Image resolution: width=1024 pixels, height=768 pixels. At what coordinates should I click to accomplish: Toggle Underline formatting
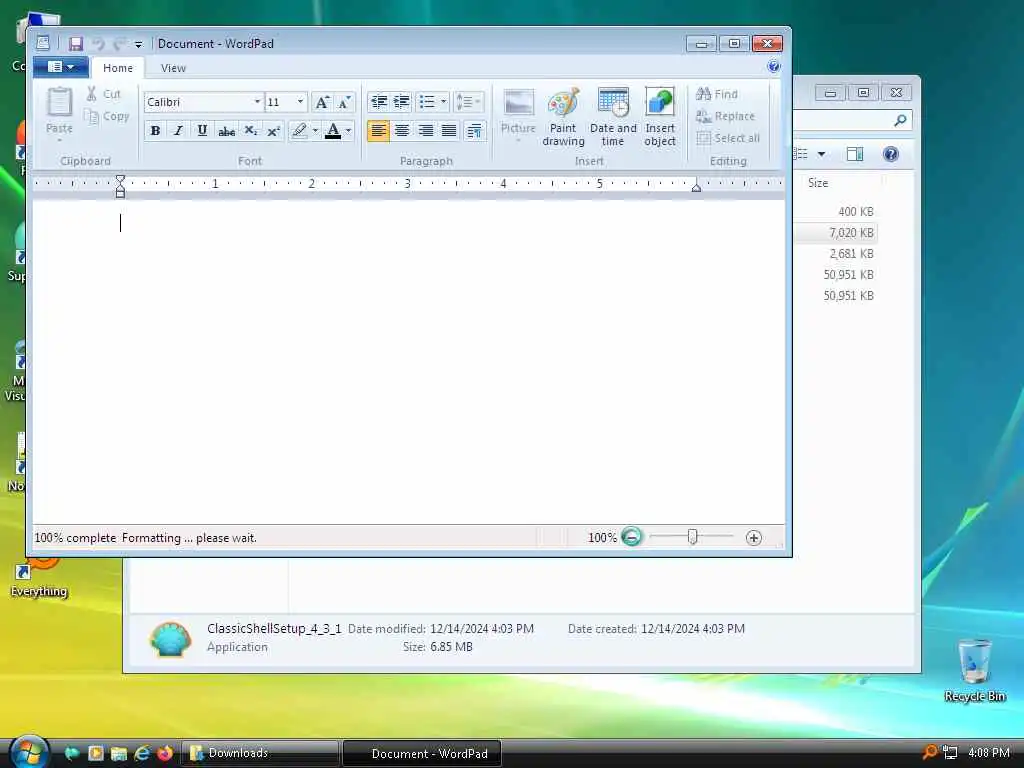click(202, 131)
